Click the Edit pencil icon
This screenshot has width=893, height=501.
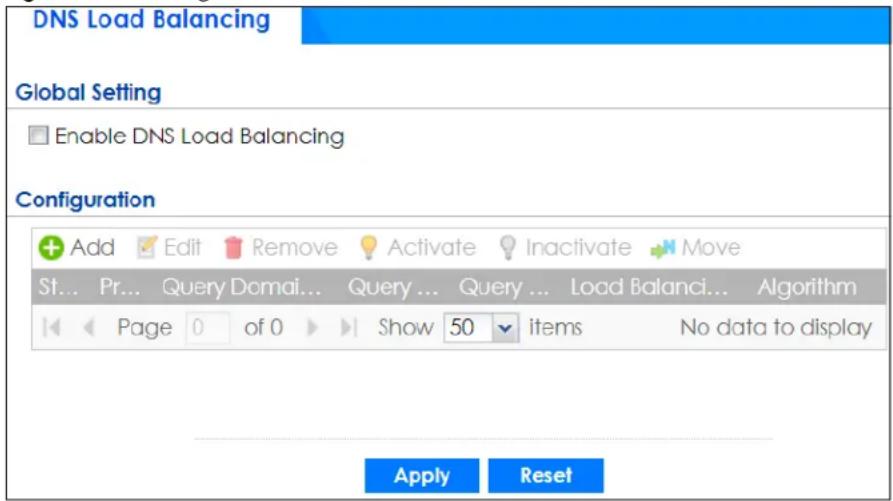point(146,248)
